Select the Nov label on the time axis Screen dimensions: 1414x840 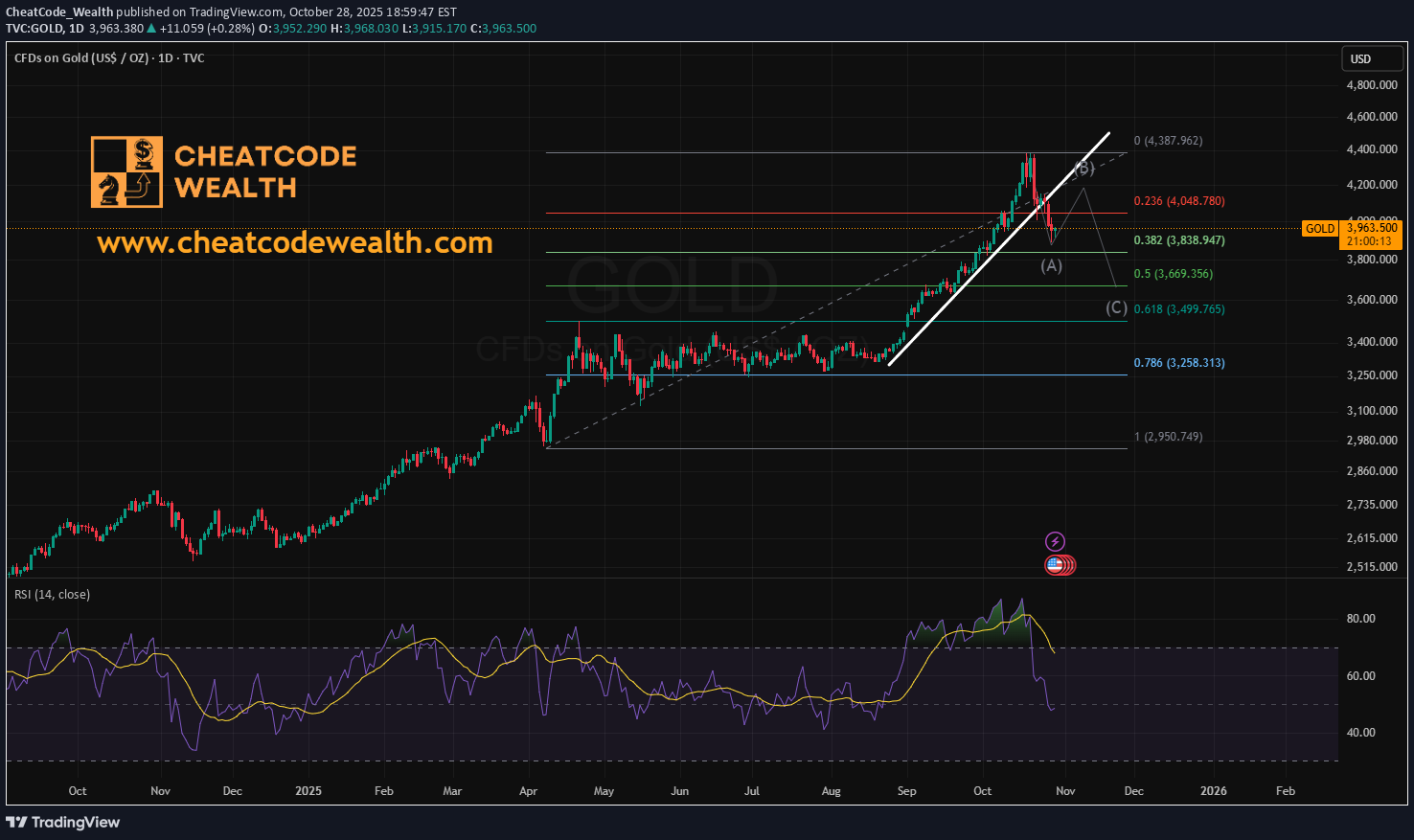point(1064,791)
